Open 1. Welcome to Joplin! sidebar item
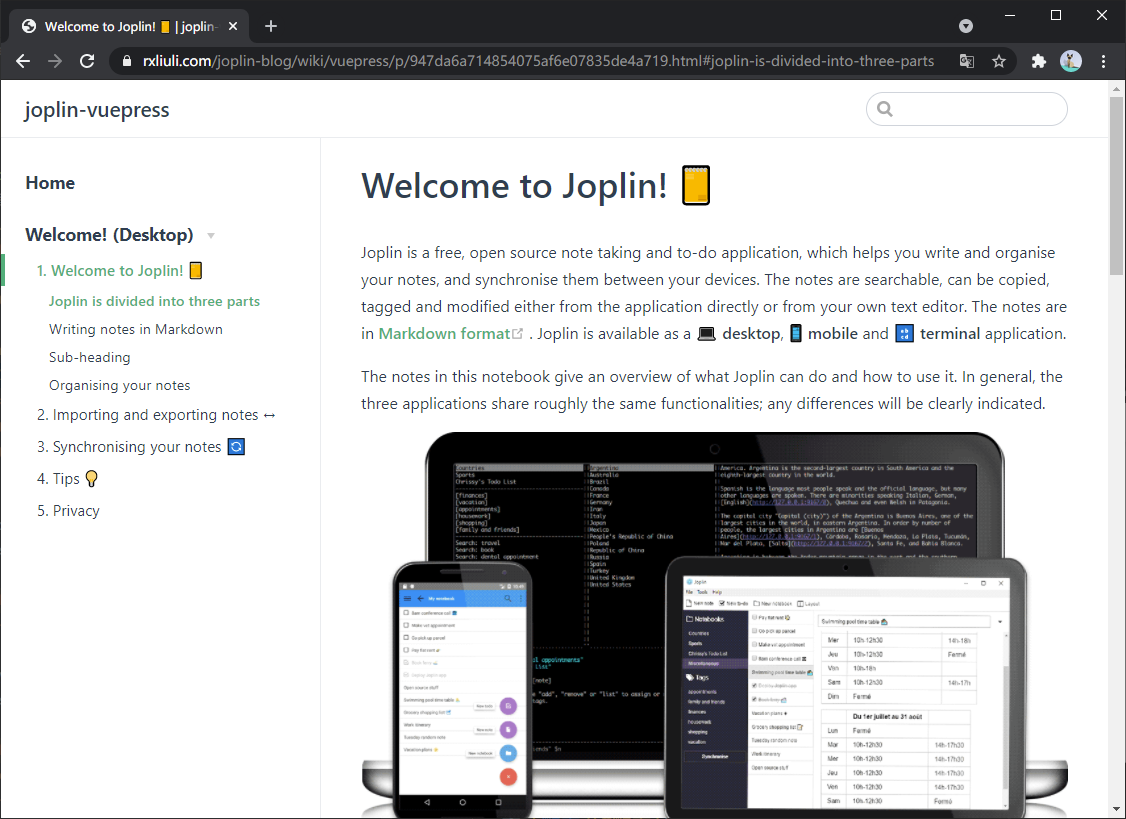This screenshot has width=1126, height=819. pos(119,271)
